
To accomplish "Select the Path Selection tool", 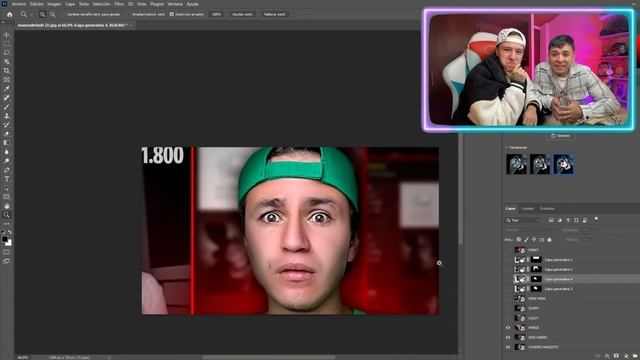I will click(x=7, y=188).
